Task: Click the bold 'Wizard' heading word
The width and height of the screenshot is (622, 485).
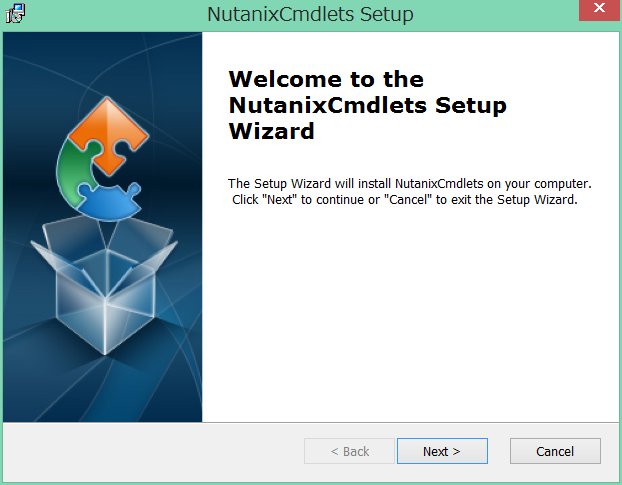Action: (x=271, y=131)
